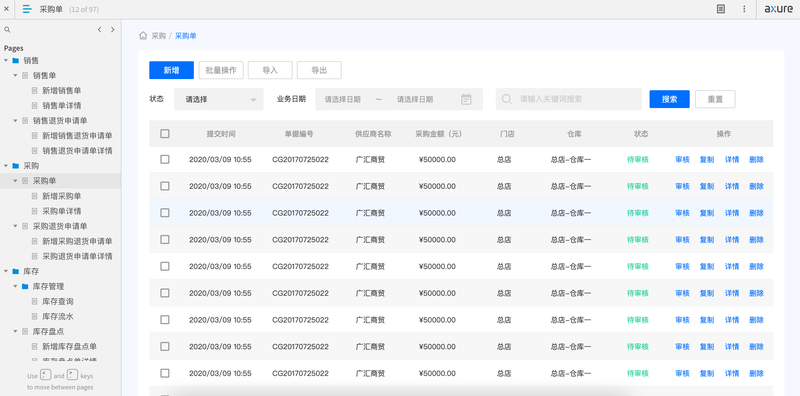Check the first table row checkbox

(x=165, y=159)
